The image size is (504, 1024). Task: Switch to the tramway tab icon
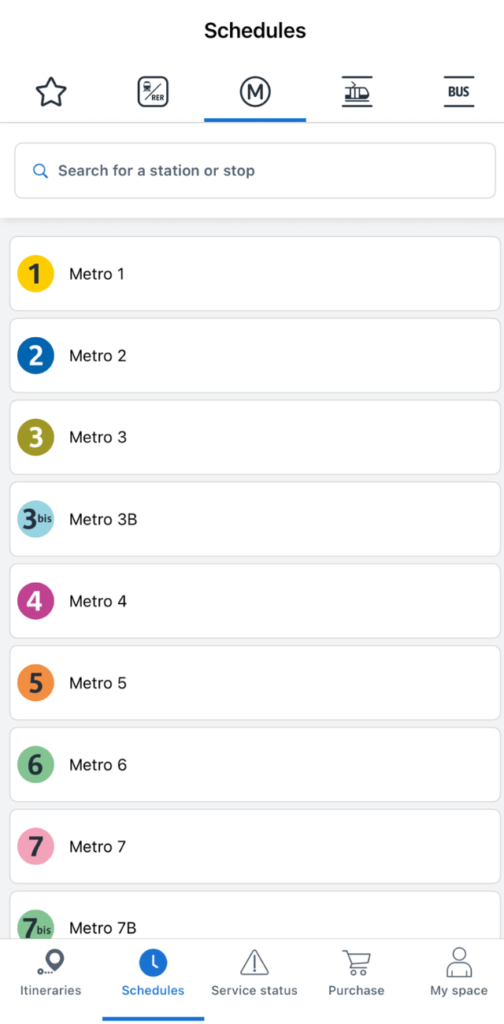[357, 92]
